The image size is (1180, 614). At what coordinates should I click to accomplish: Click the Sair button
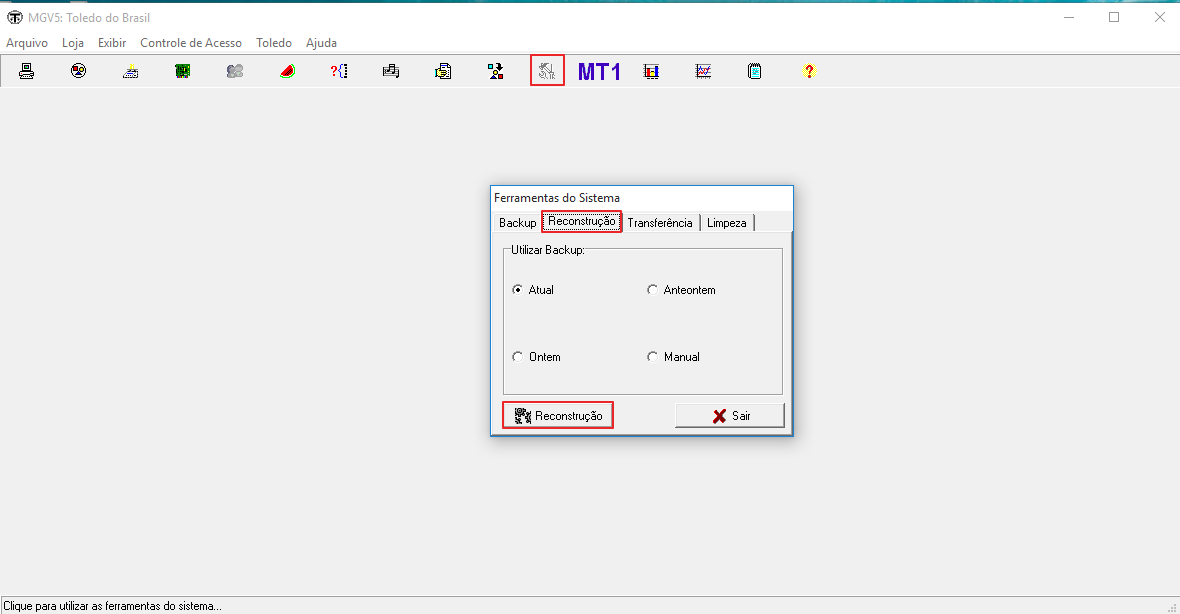tap(729, 416)
